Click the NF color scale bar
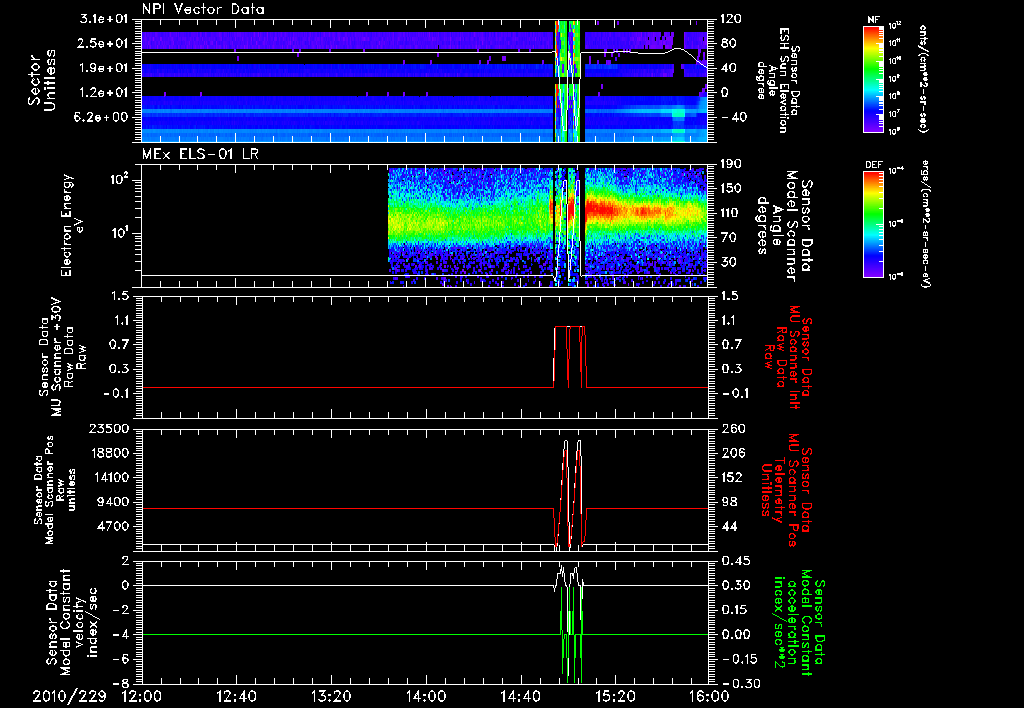 871,79
